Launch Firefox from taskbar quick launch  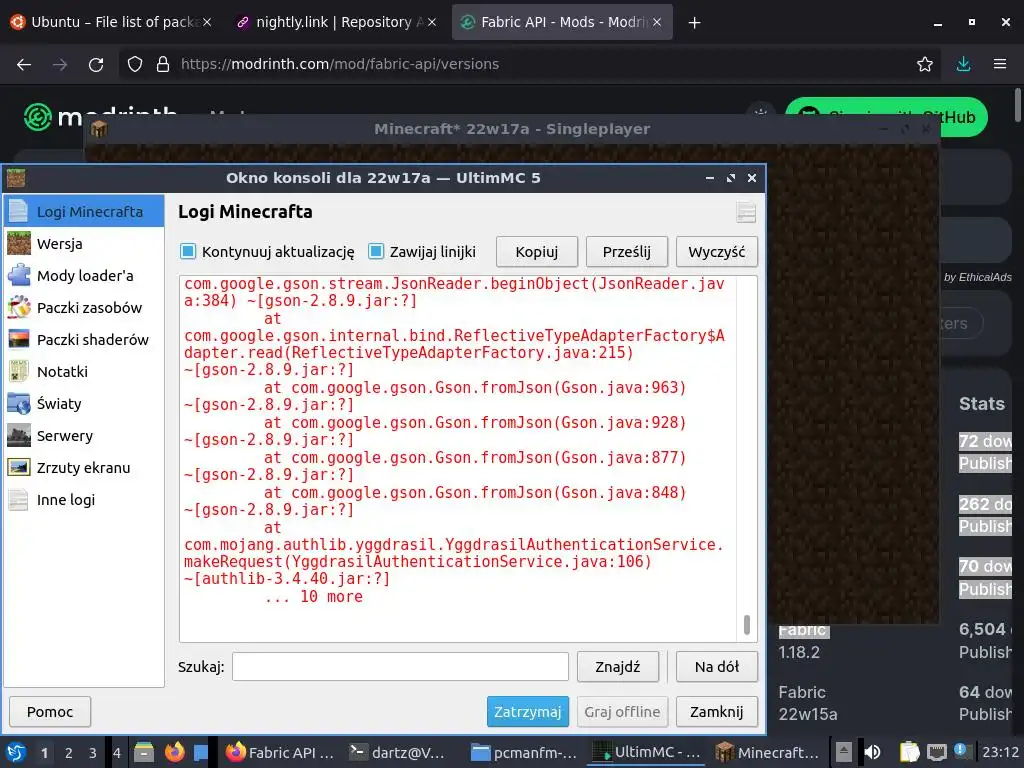point(174,752)
